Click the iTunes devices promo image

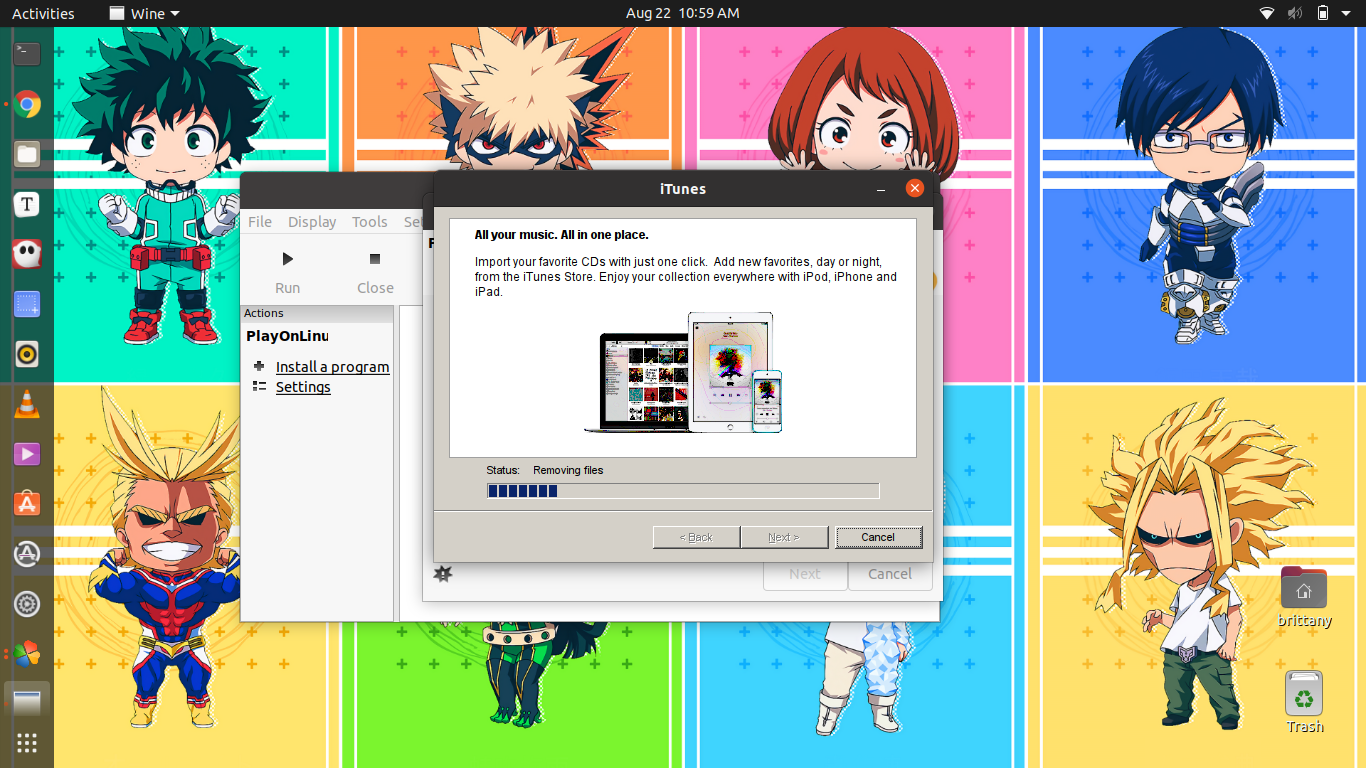[x=683, y=372]
